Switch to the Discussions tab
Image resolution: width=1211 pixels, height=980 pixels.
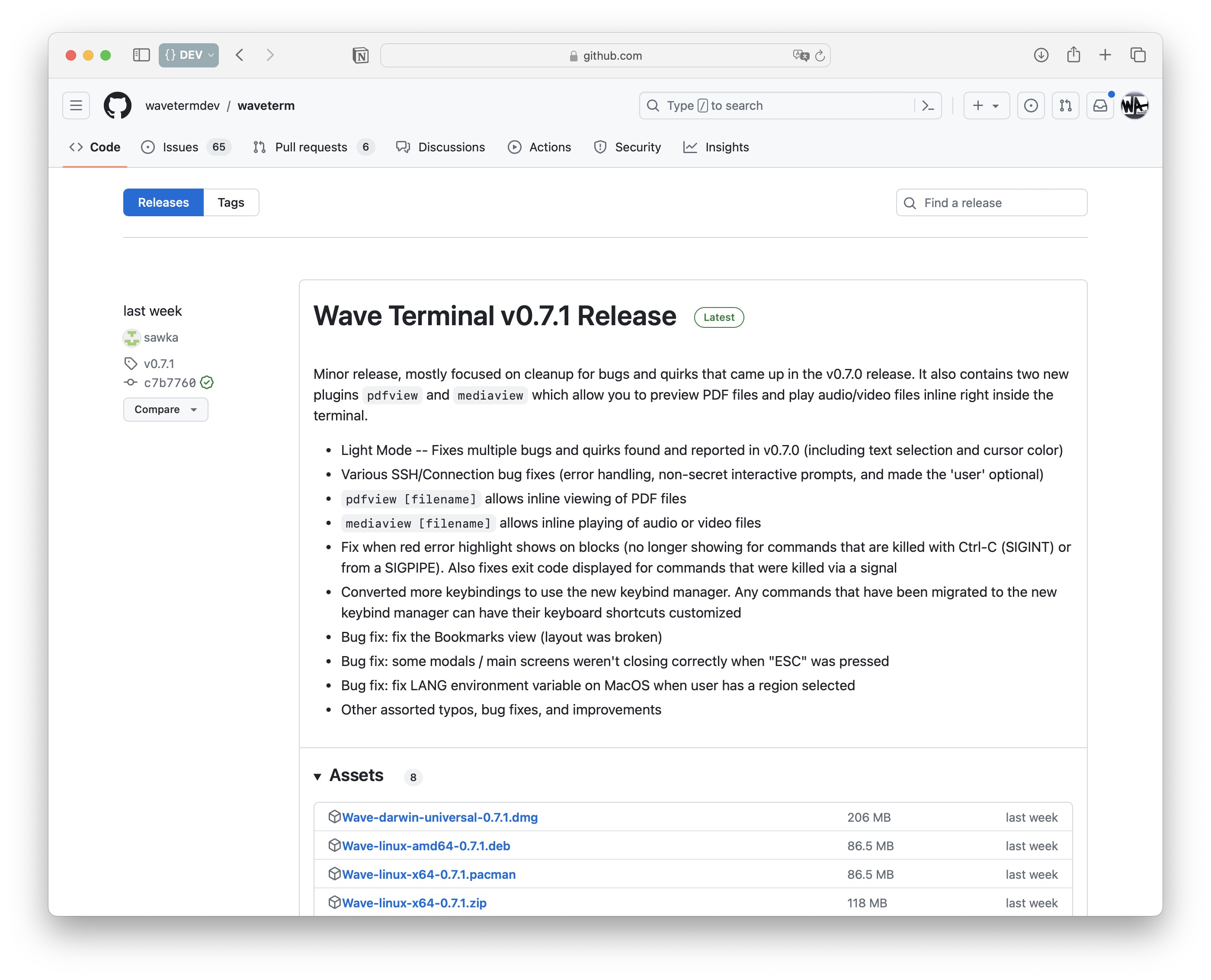click(441, 147)
